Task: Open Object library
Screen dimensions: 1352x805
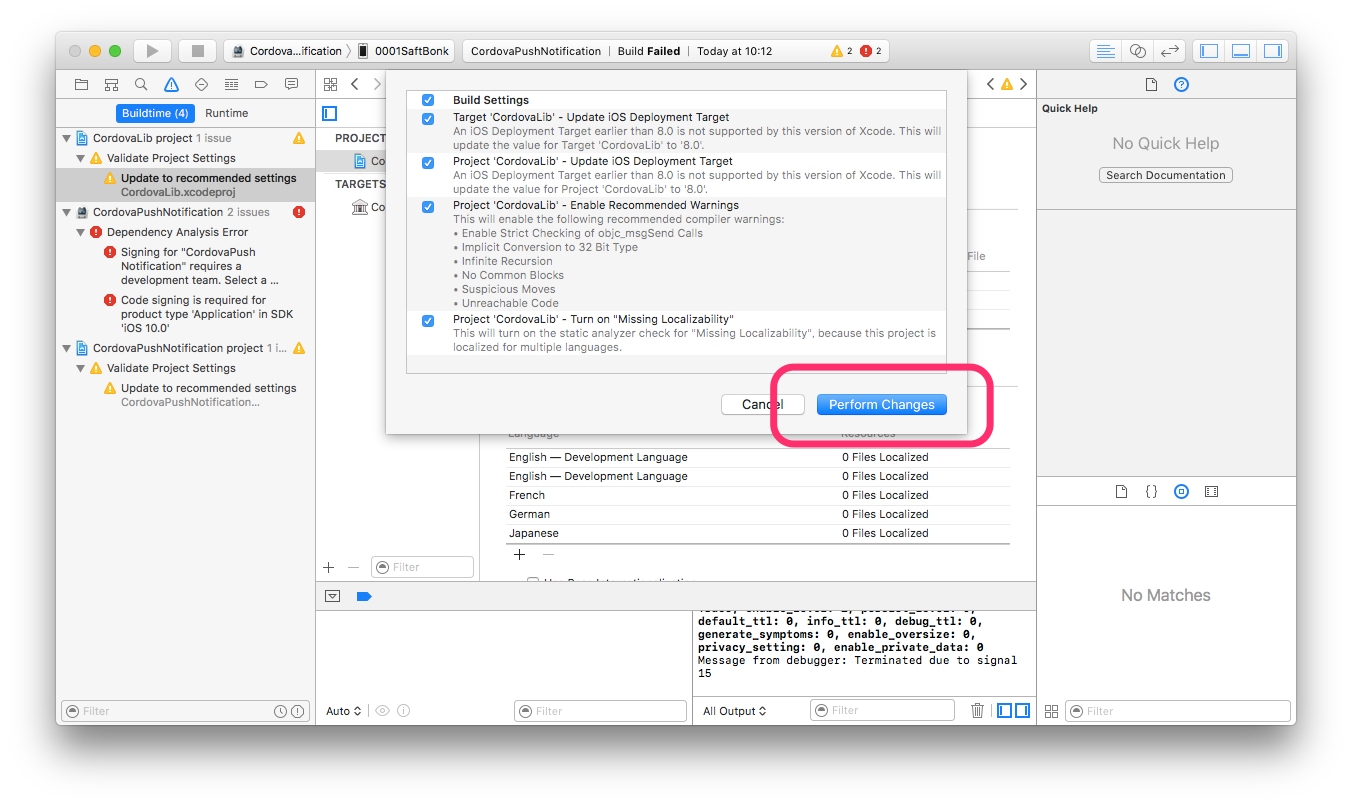Action: (x=1181, y=492)
